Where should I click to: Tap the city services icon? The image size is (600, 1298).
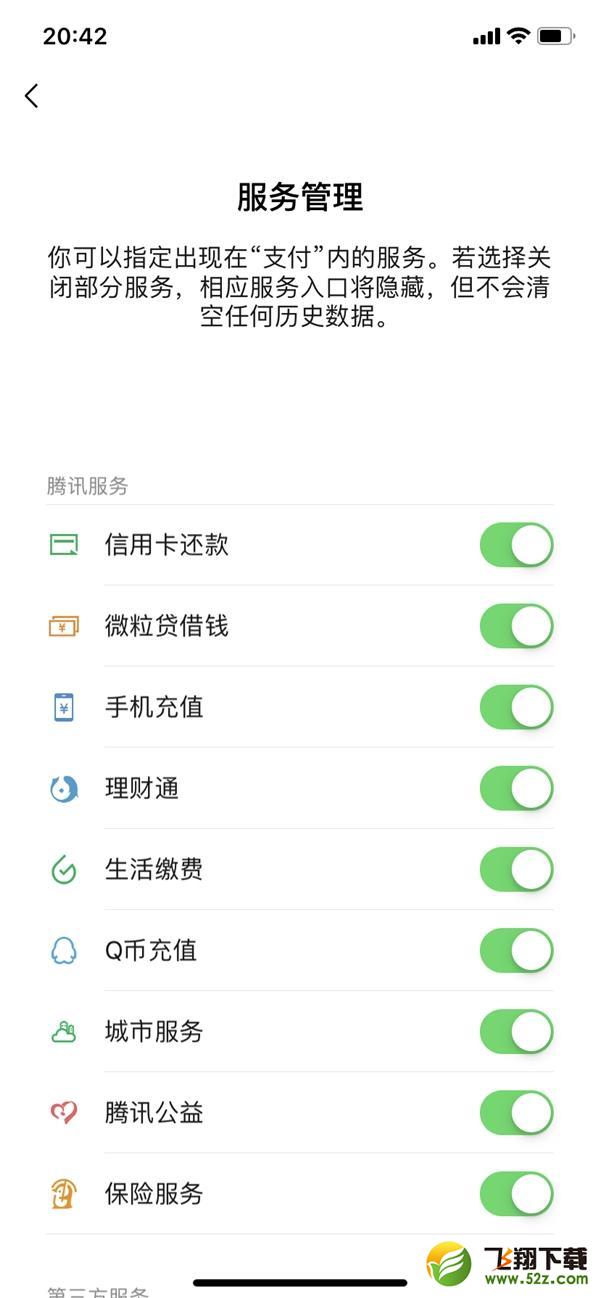tap(64, 1032)
